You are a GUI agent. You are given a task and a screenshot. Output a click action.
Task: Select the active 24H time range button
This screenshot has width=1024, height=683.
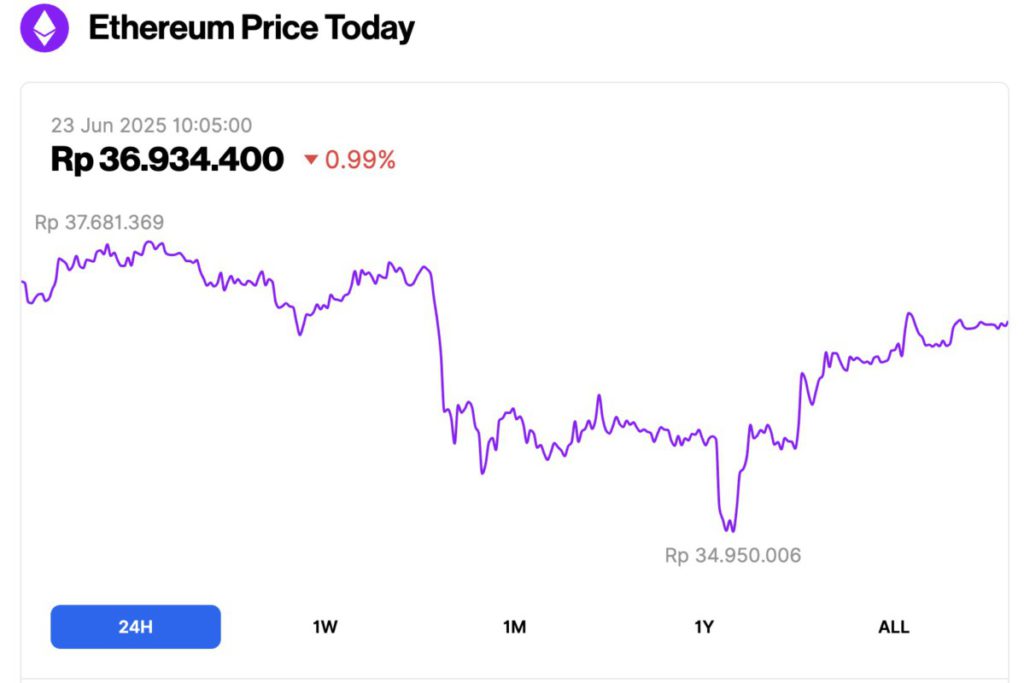coord(135,626)
